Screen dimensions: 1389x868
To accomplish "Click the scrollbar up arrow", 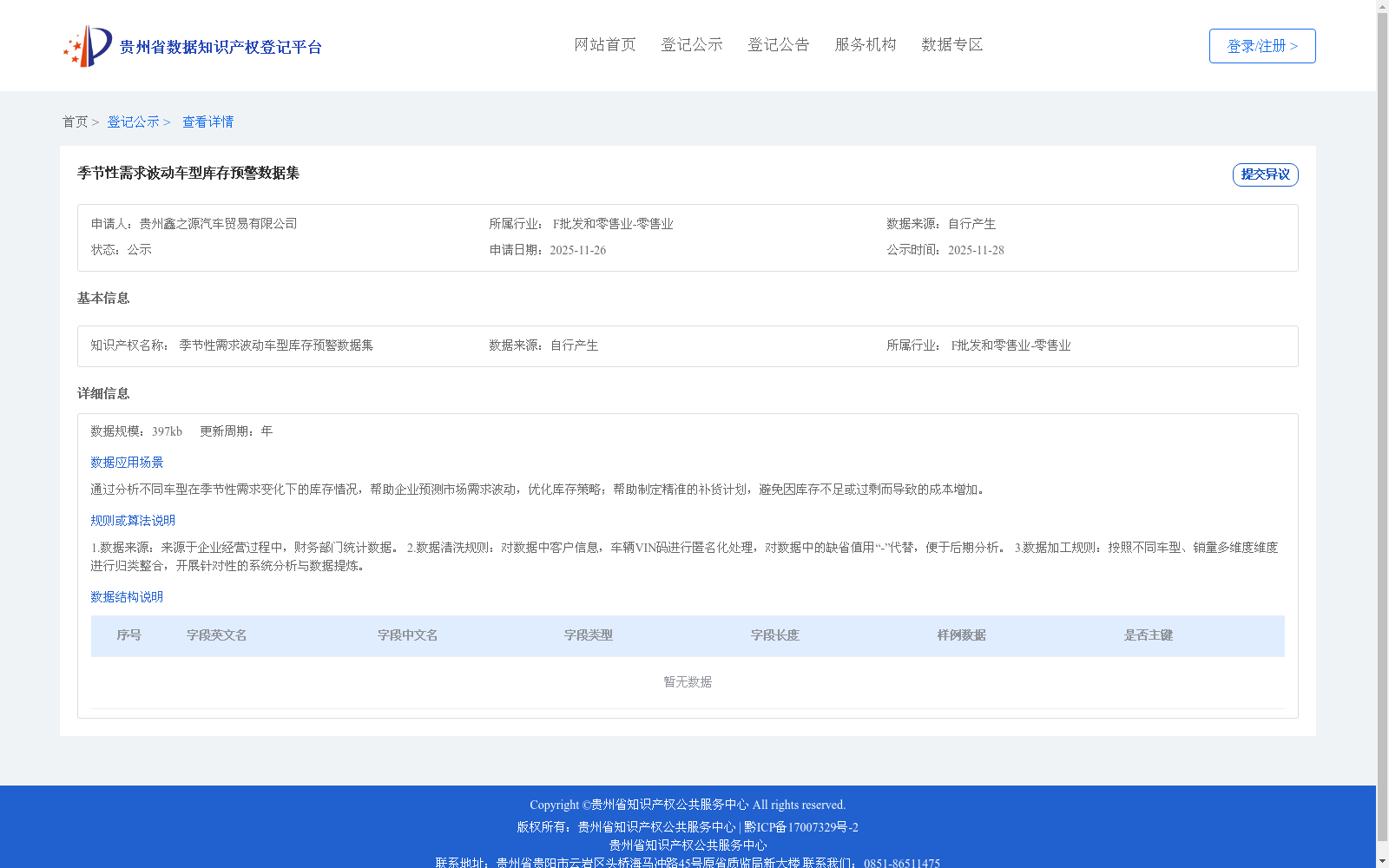I will click(1382, 6).
